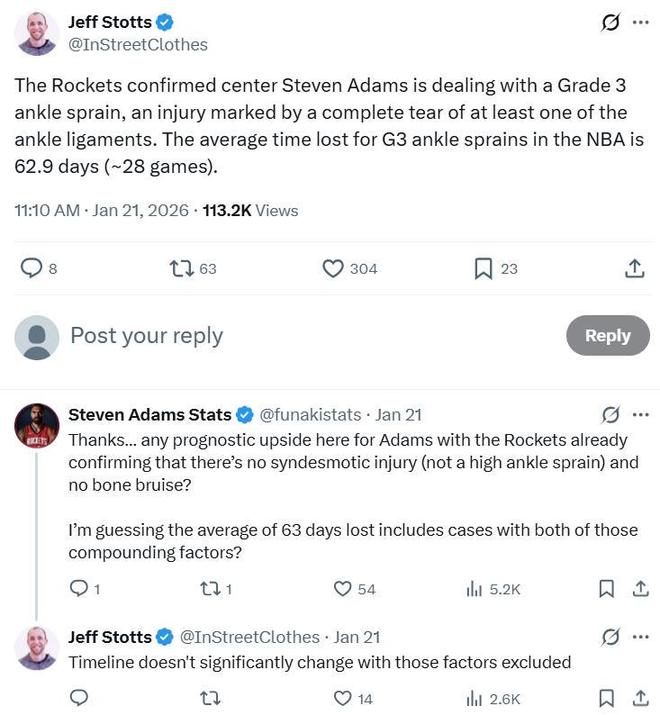Open more options on Jeff Stotts' reply
The image size is (660, 715).
[641, 637]
